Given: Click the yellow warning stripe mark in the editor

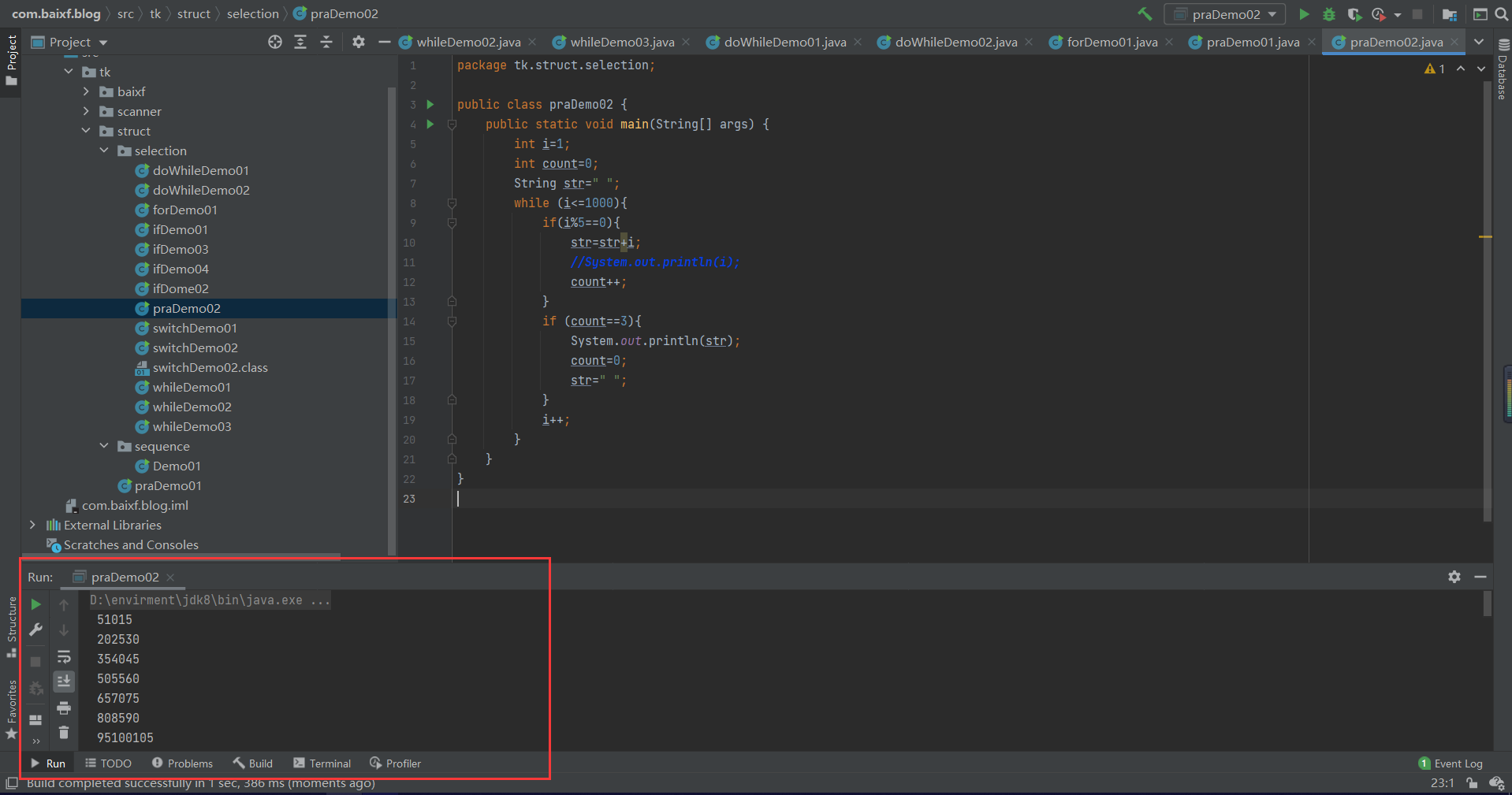Looking at the screenshot, I should (1486, 236).
